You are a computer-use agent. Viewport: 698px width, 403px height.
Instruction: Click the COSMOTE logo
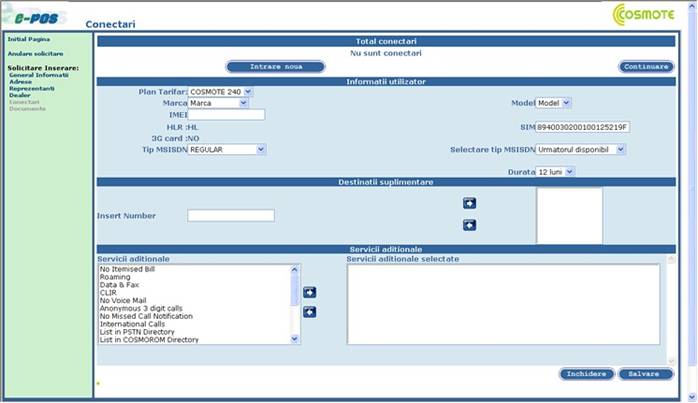(x=648, y=15)
